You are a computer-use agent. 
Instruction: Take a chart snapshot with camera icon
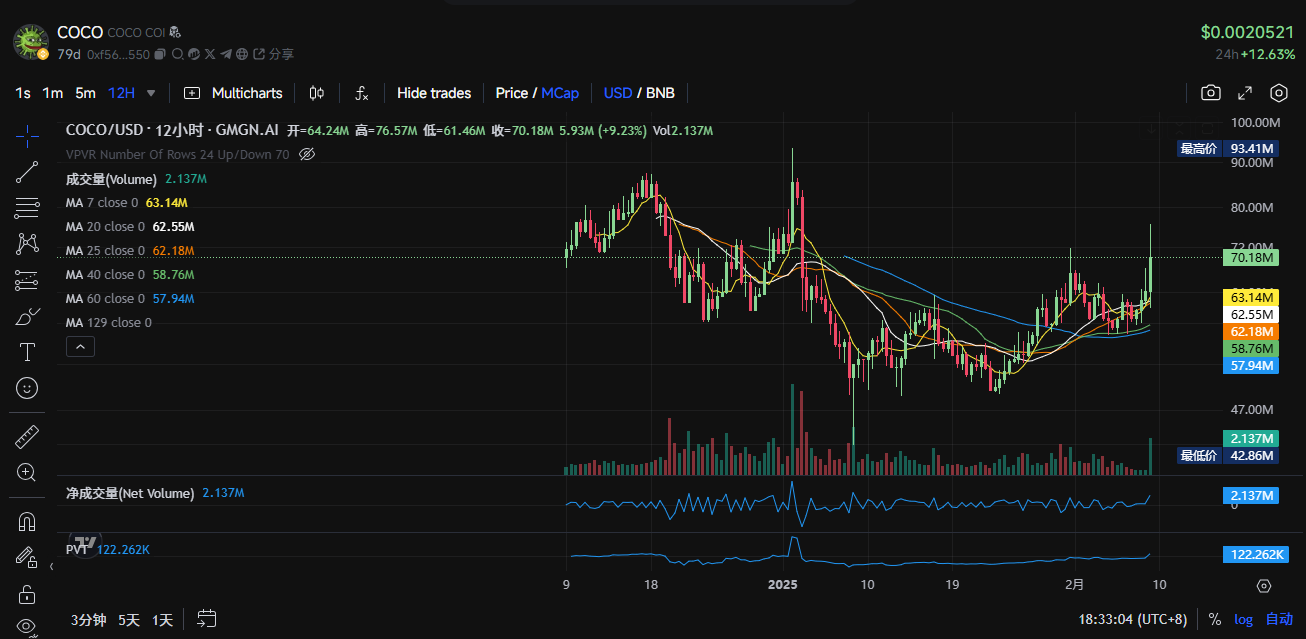[x=1211, y=93]
